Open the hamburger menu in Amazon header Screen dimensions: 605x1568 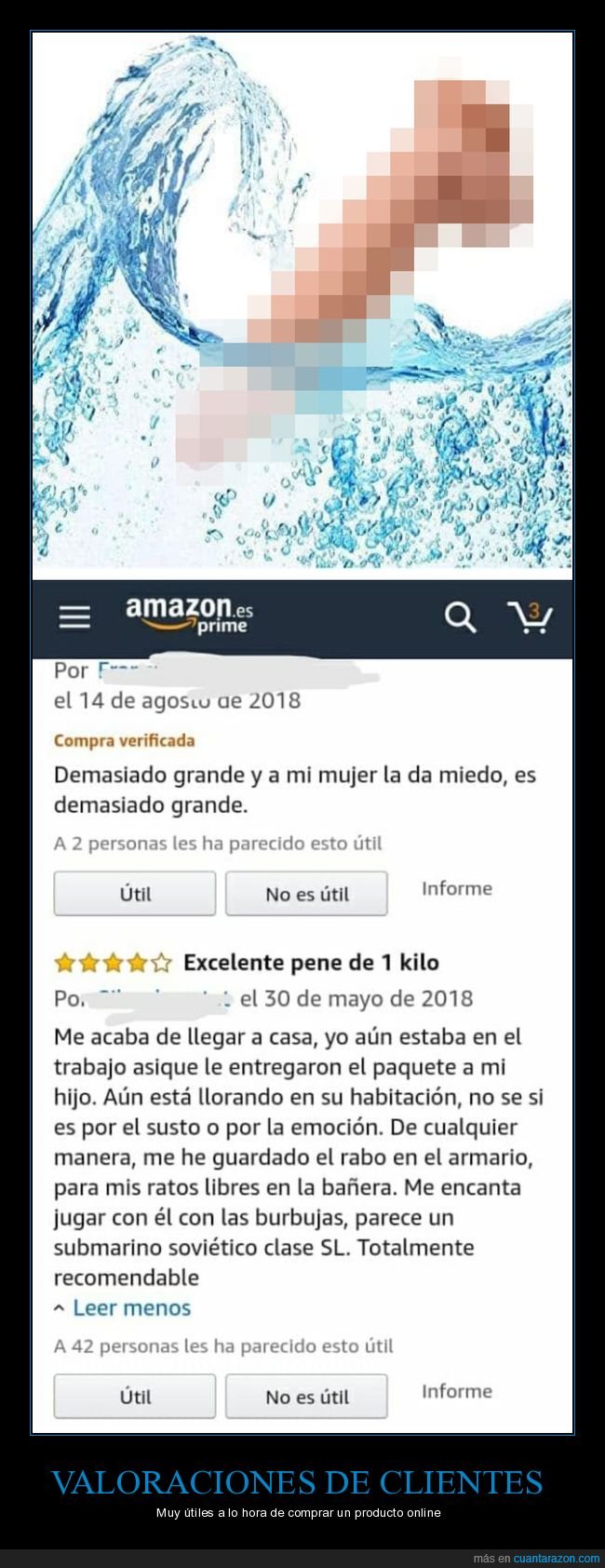74,616
